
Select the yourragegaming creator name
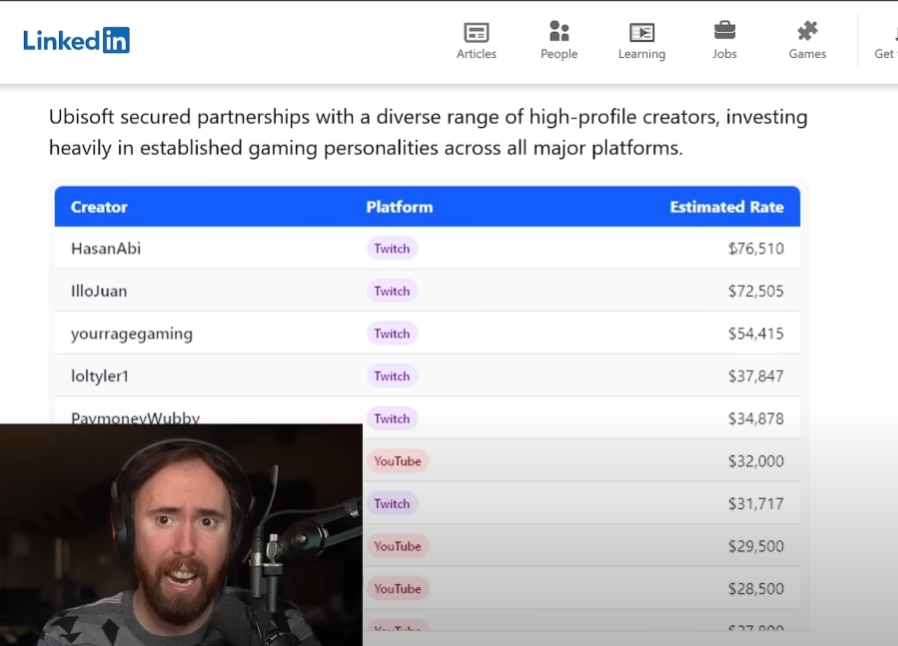pyautogui.click(x=132, y=334)
